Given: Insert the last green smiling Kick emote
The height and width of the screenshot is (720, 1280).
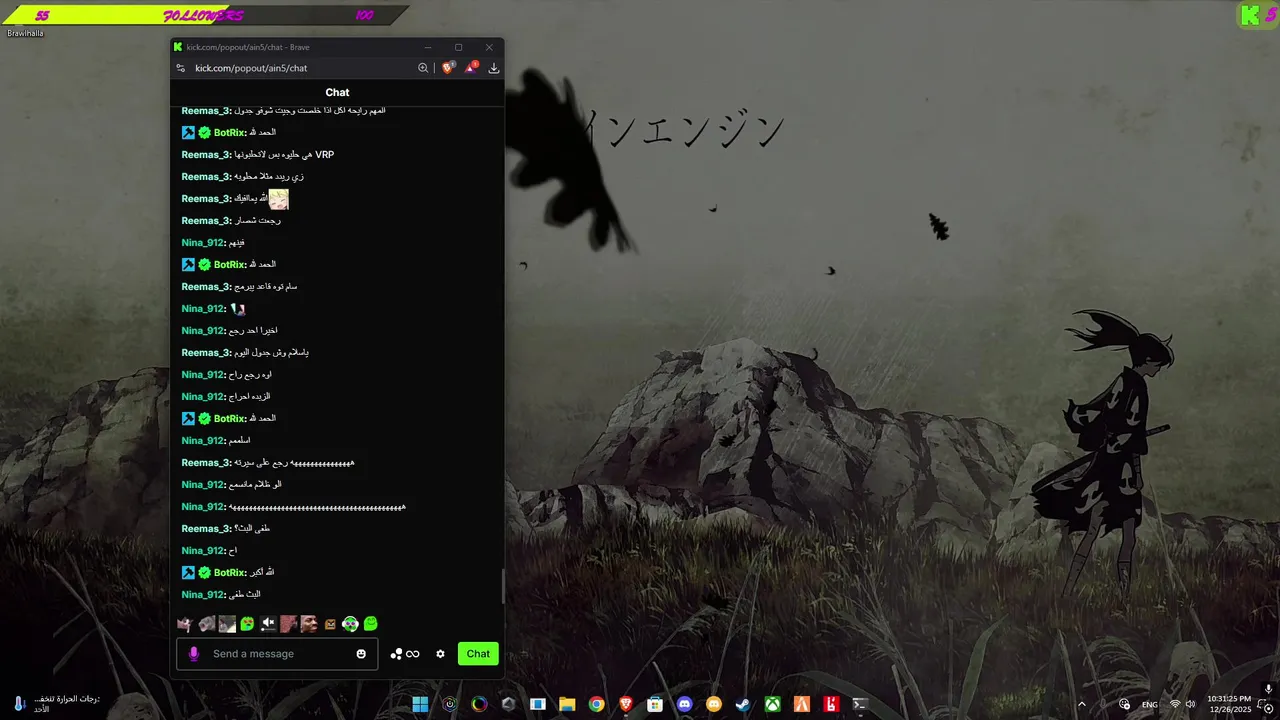Looking at the screenshot, I should (371, 624).
